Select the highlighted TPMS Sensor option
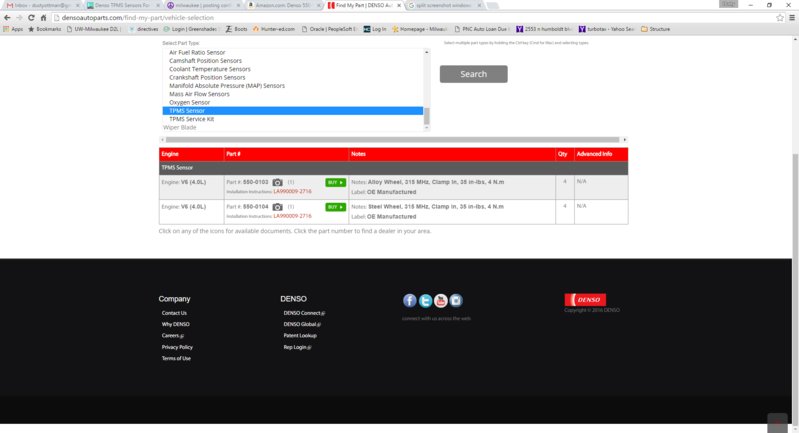The image size is (799, 433). [293, 111]
